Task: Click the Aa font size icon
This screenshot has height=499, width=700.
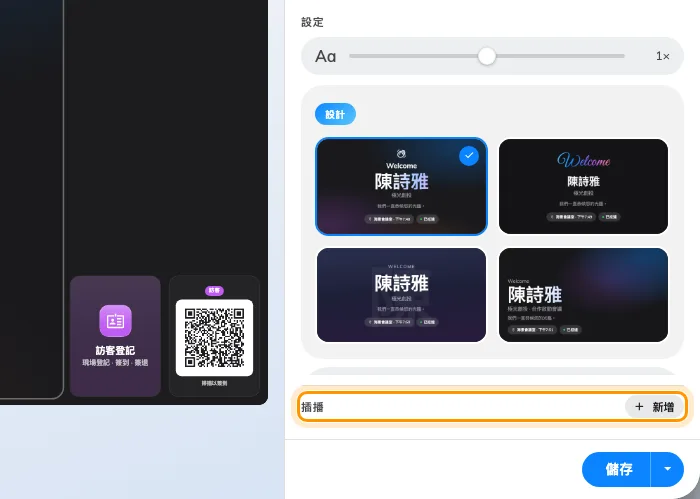Action: 325,56
